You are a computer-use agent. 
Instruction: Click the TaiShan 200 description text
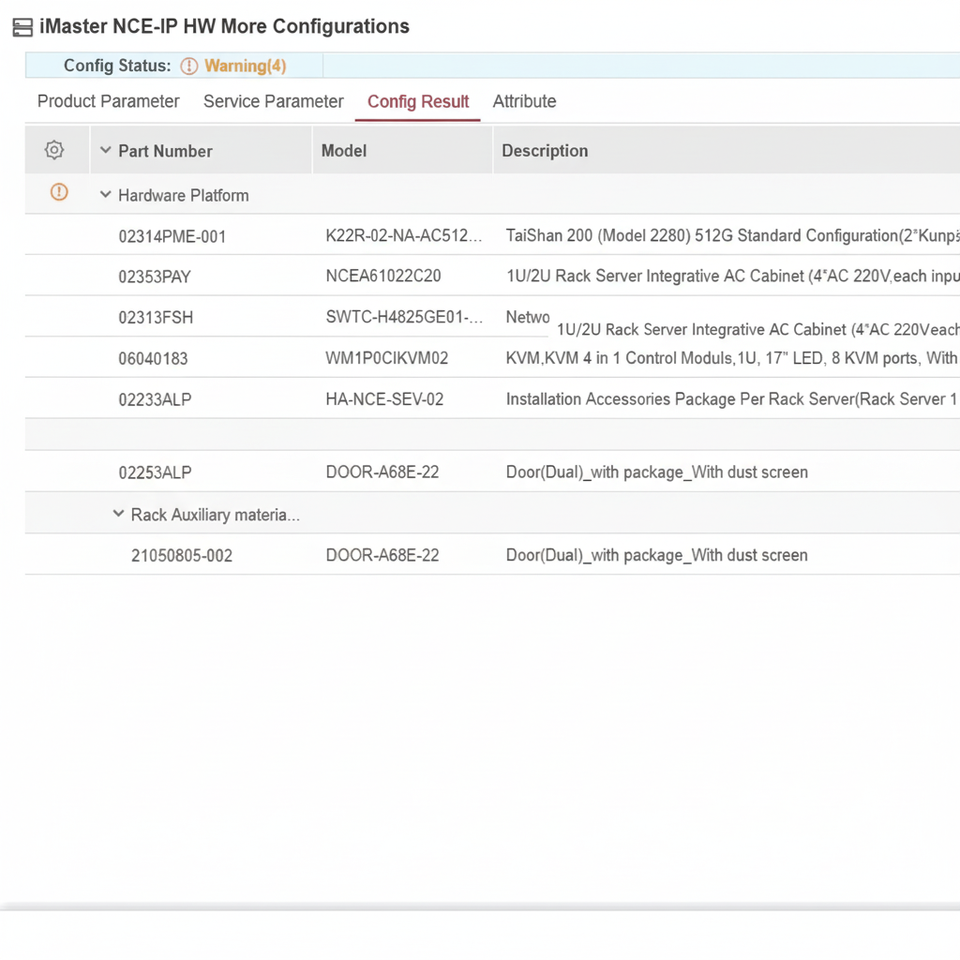coord(732,236)
